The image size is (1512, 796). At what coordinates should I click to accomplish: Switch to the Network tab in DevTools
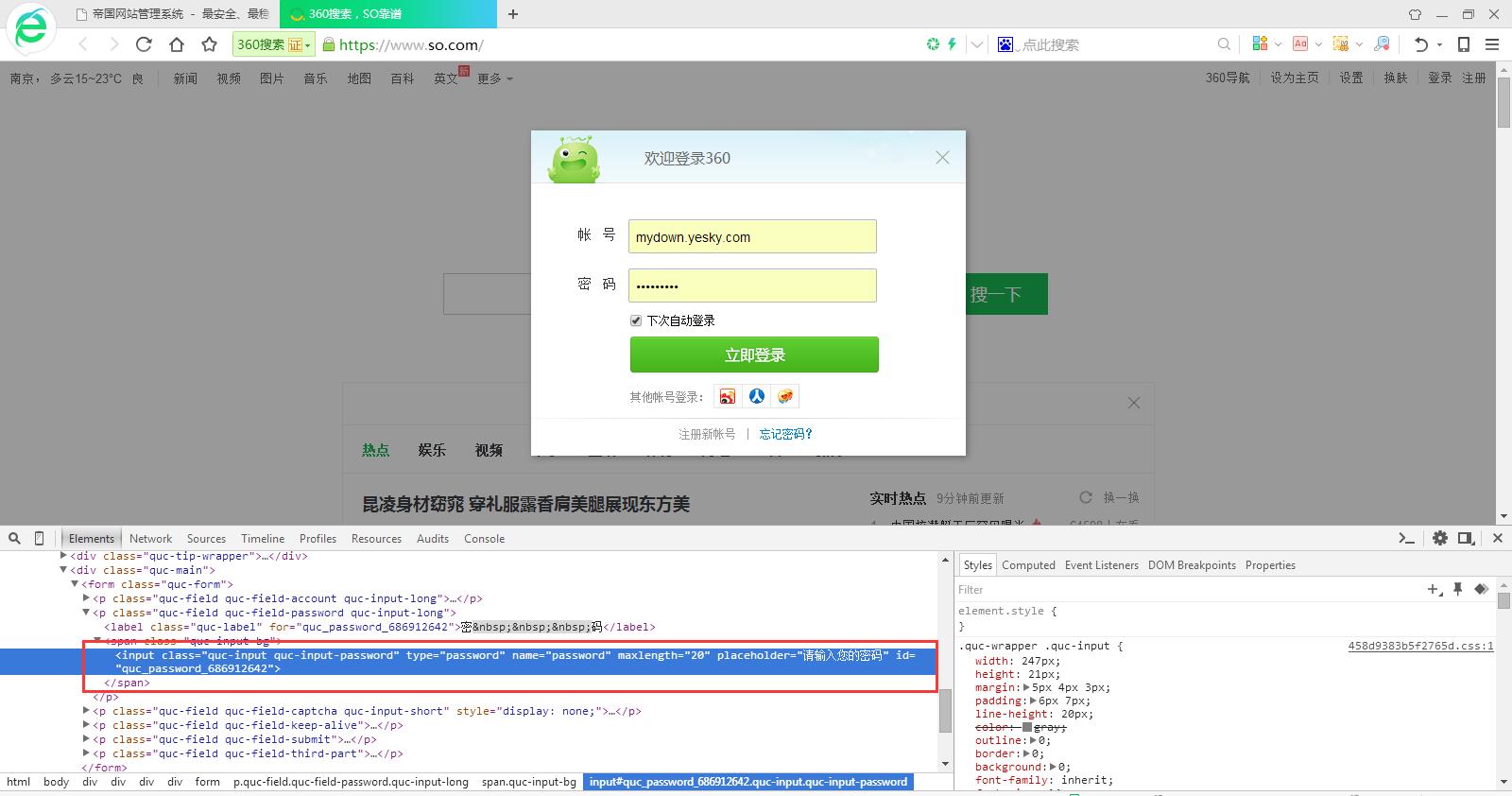coord(150,538)
